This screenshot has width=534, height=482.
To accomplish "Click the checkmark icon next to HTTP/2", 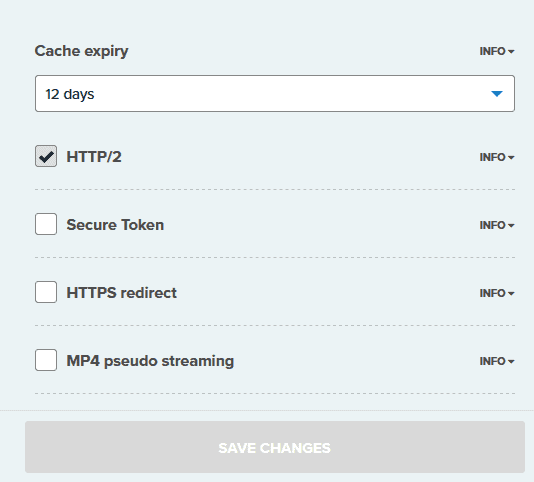I will [x=46, y=156].
